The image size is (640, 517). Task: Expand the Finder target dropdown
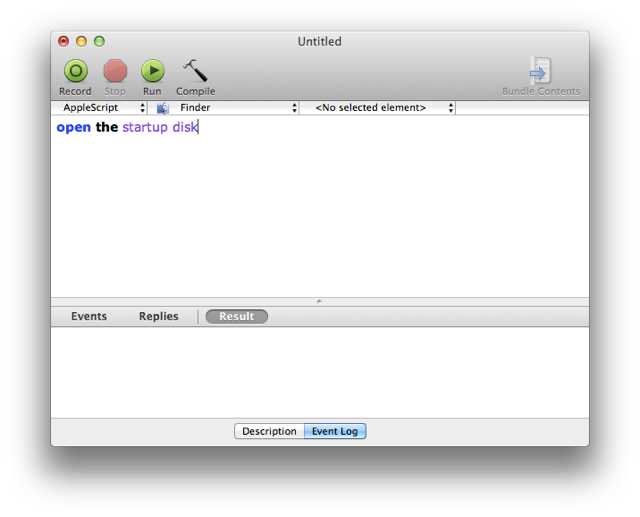(x=236, y=108)
